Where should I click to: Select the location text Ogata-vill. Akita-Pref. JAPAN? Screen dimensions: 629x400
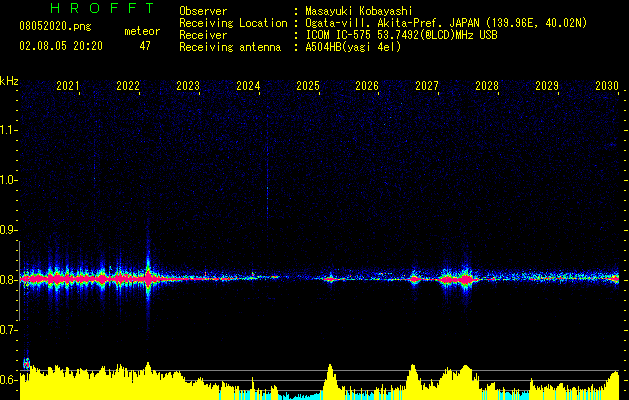pyautogui.click(x=392, y=23)
